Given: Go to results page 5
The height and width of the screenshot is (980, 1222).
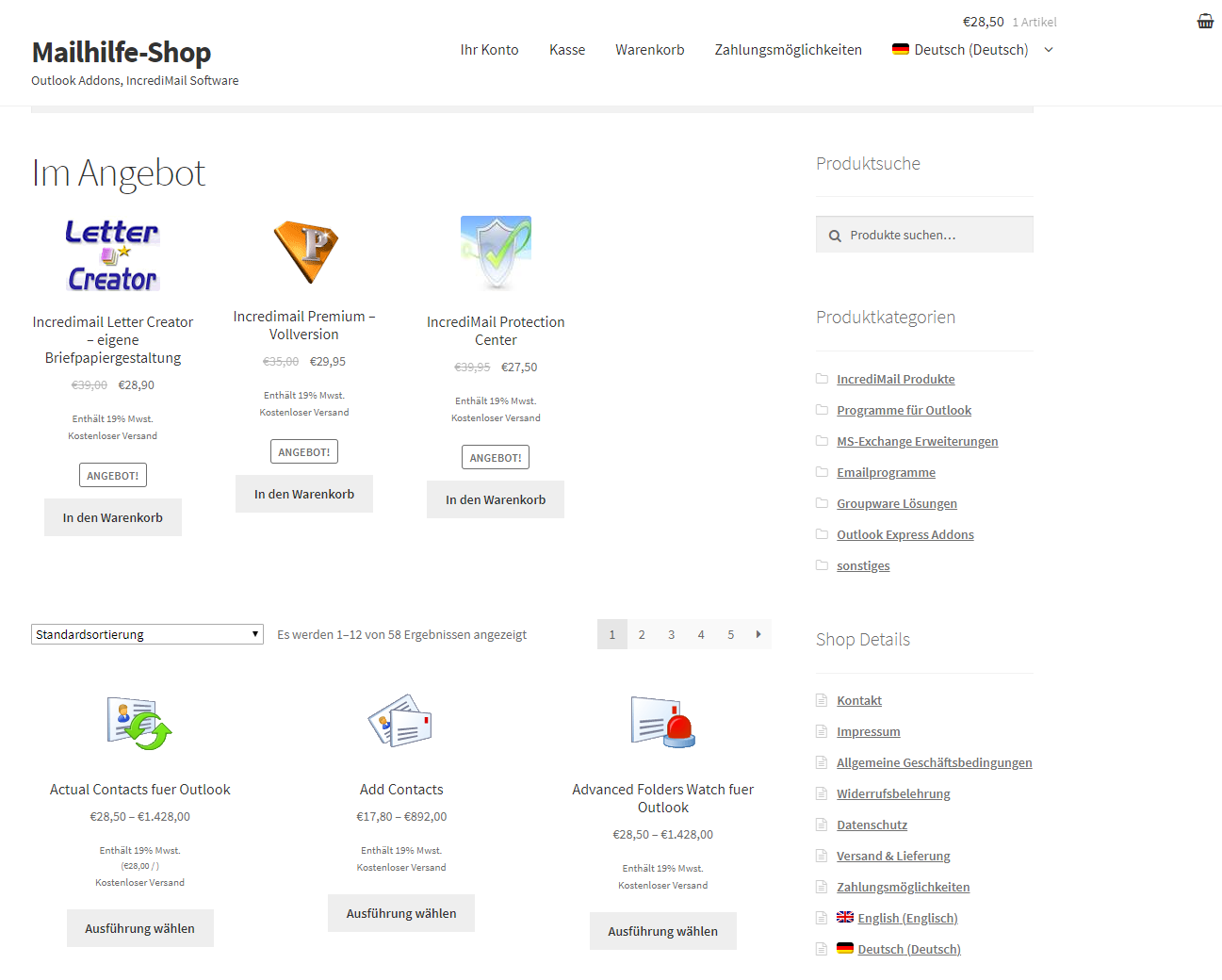Looking at the screenshot, I should [x=731, y=634].
